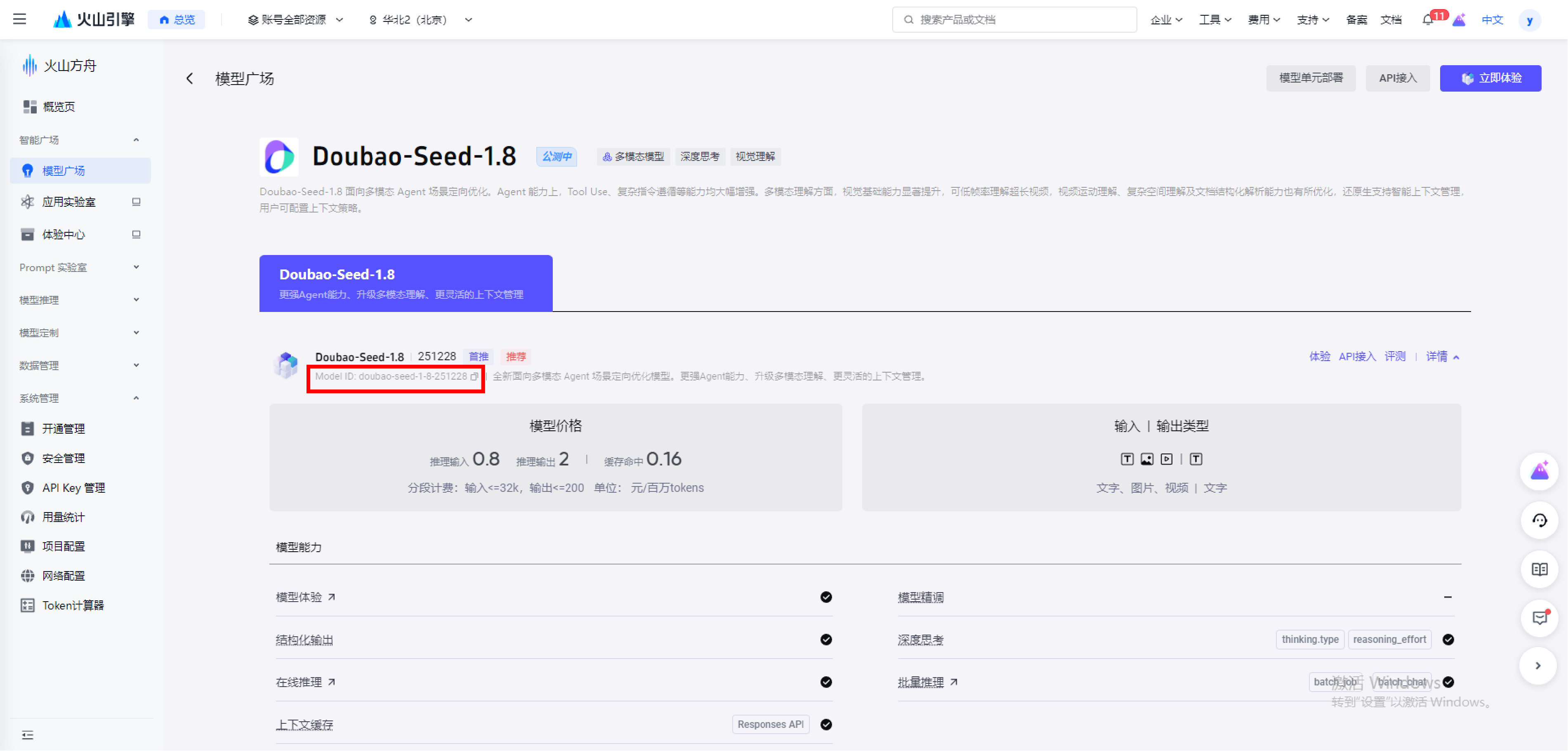Screen dimensions: 1568x751
Task: Open the hamburger navigation menu
Action: 19,19
